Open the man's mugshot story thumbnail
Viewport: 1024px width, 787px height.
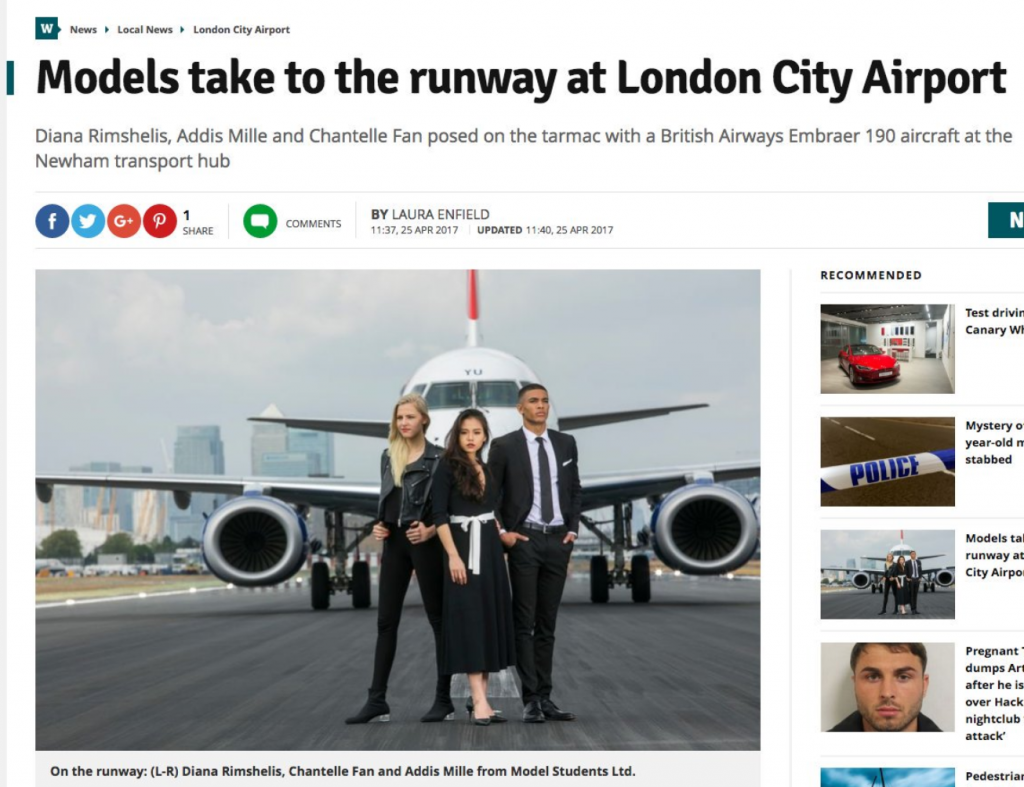tap(888, 687)
